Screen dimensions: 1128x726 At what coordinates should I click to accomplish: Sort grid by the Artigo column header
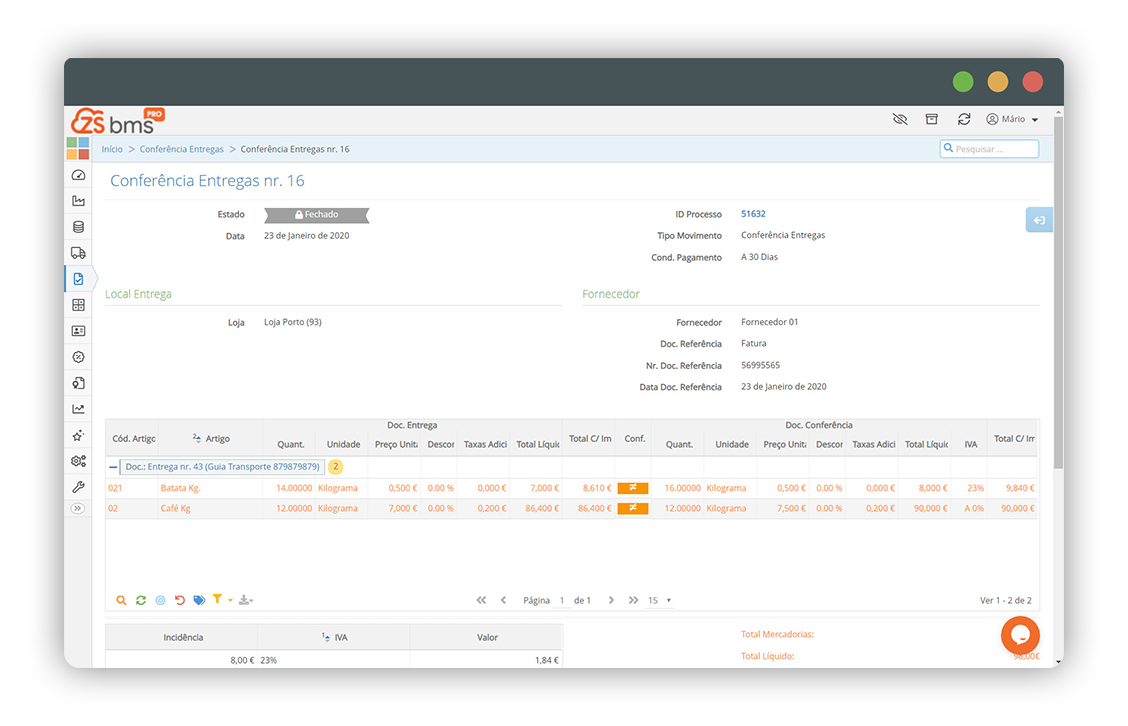[x=211, y=438]
